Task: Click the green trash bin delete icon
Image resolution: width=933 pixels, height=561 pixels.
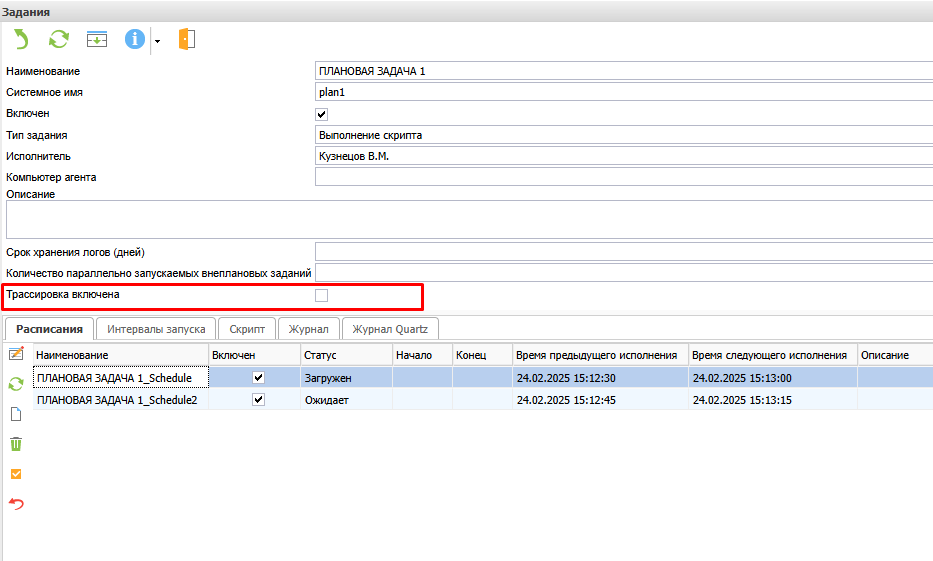Action: click(x=16, y=444)
